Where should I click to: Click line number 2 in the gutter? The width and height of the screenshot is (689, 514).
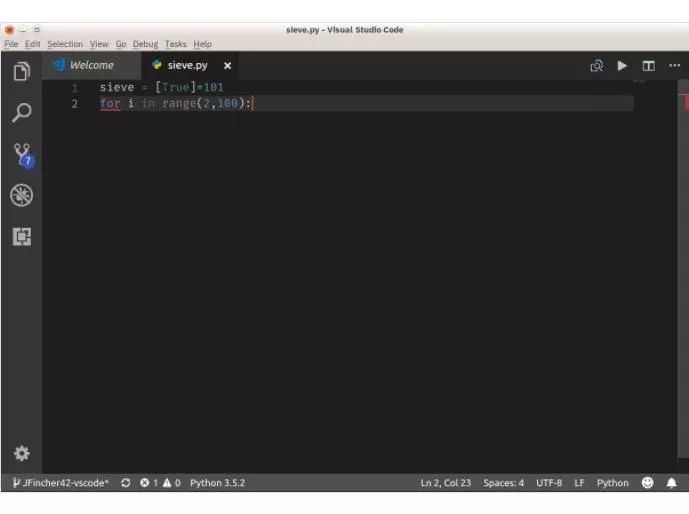pos(75,104)
